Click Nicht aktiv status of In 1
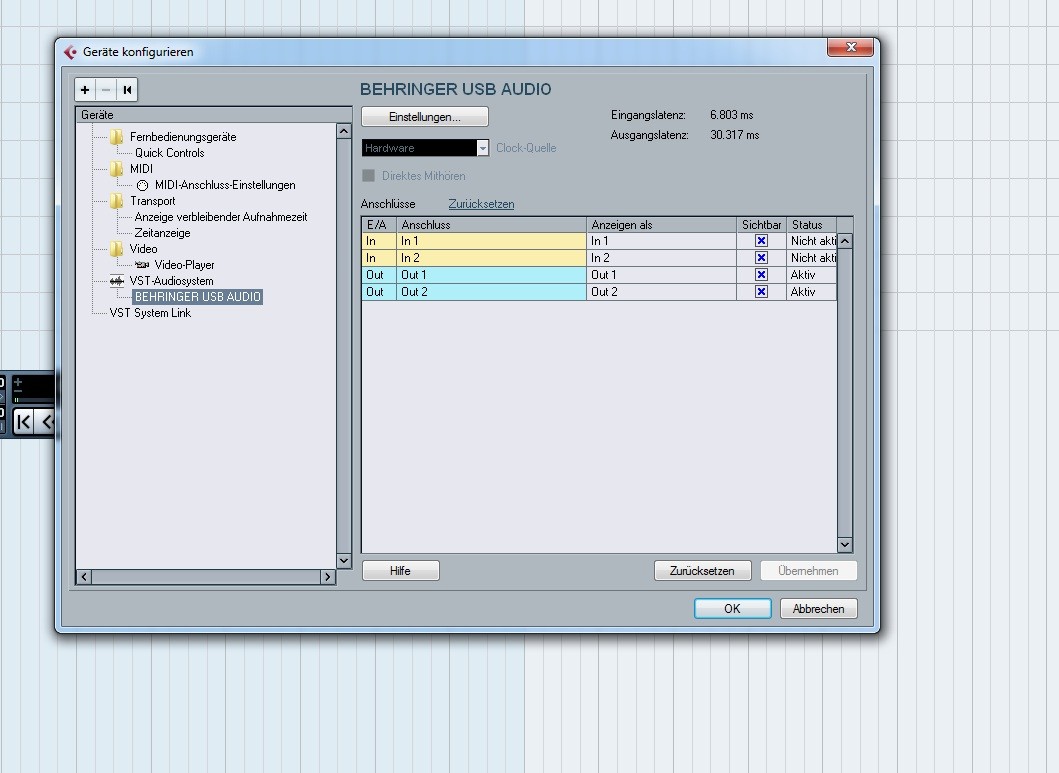 pos(811,241)
